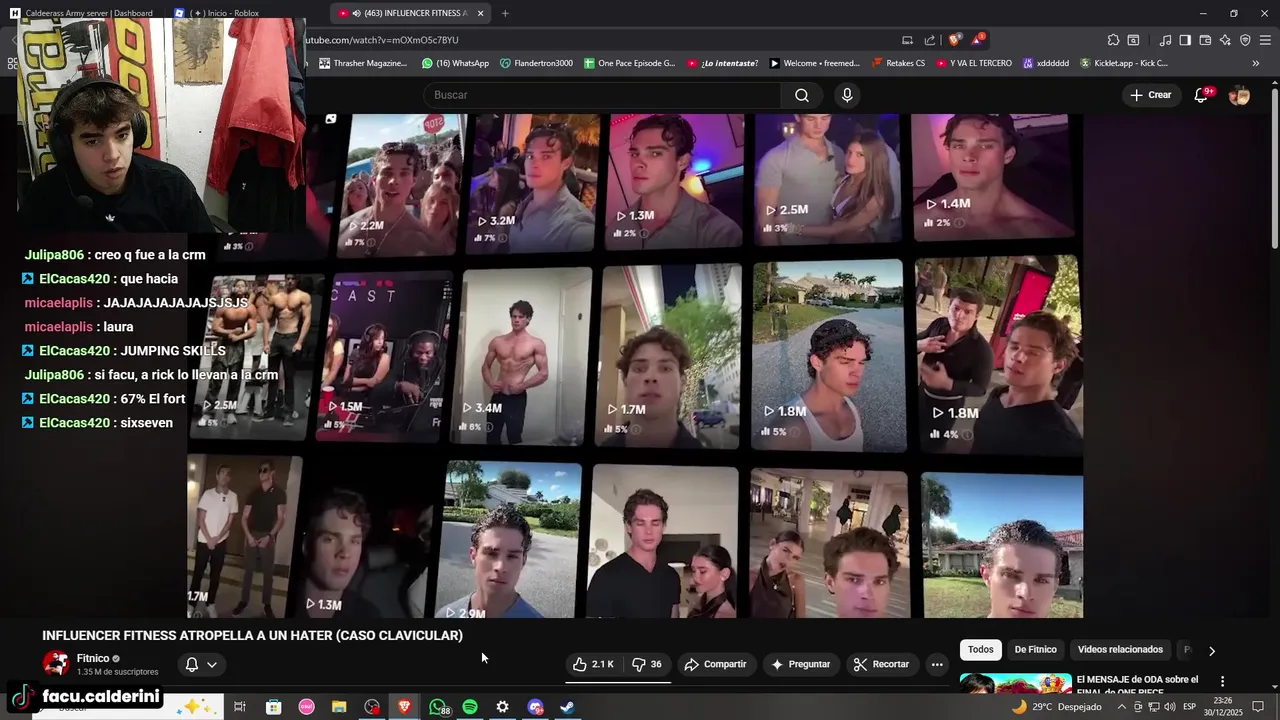Viewport: 1280px width, 720px height.
Task: Click the share page icon in address bar
Action: pyautogui.click(x=930, y=40)
